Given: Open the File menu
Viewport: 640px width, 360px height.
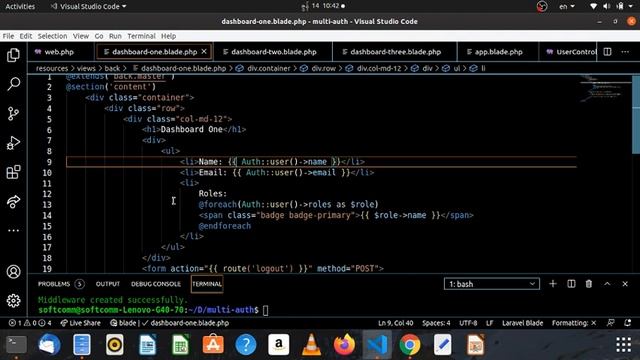Looking at the screenshot, I should [8, 36].
